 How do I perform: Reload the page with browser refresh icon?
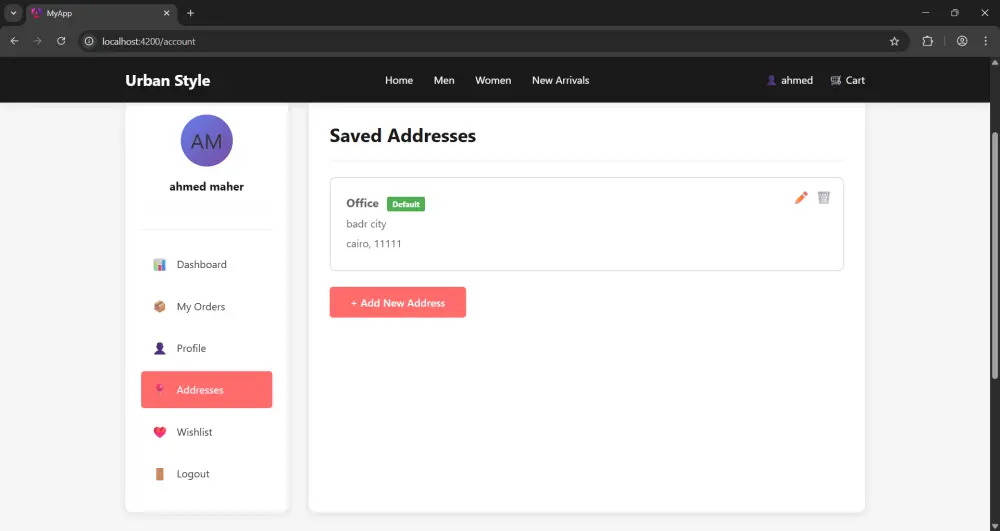click(61, 41)
